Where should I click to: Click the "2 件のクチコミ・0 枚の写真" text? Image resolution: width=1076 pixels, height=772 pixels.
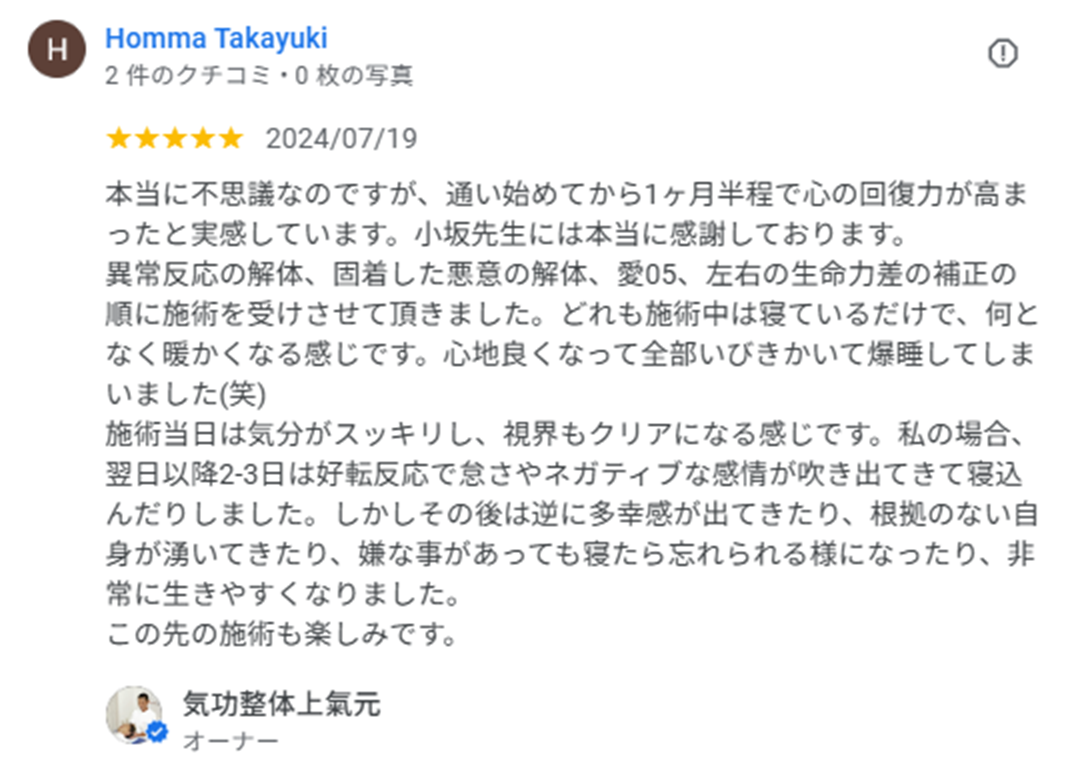(259, 76)
